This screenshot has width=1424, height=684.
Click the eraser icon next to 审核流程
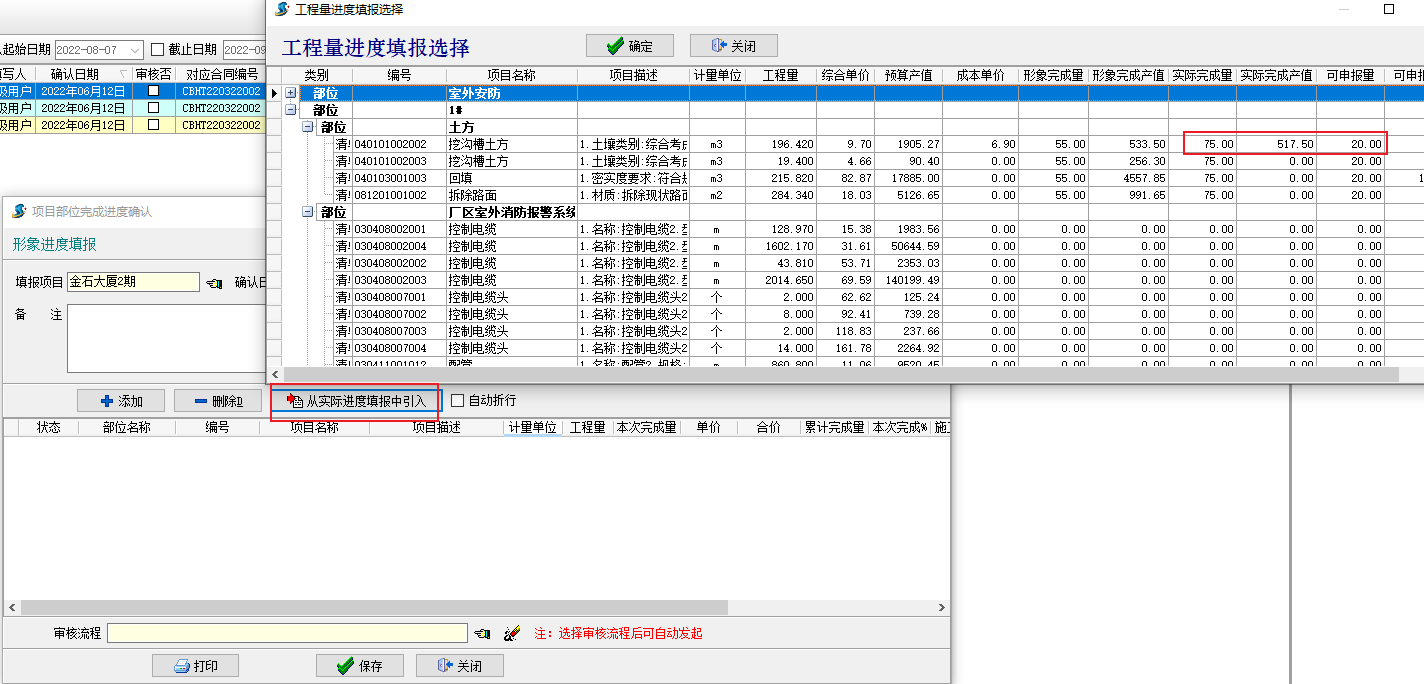511,633
